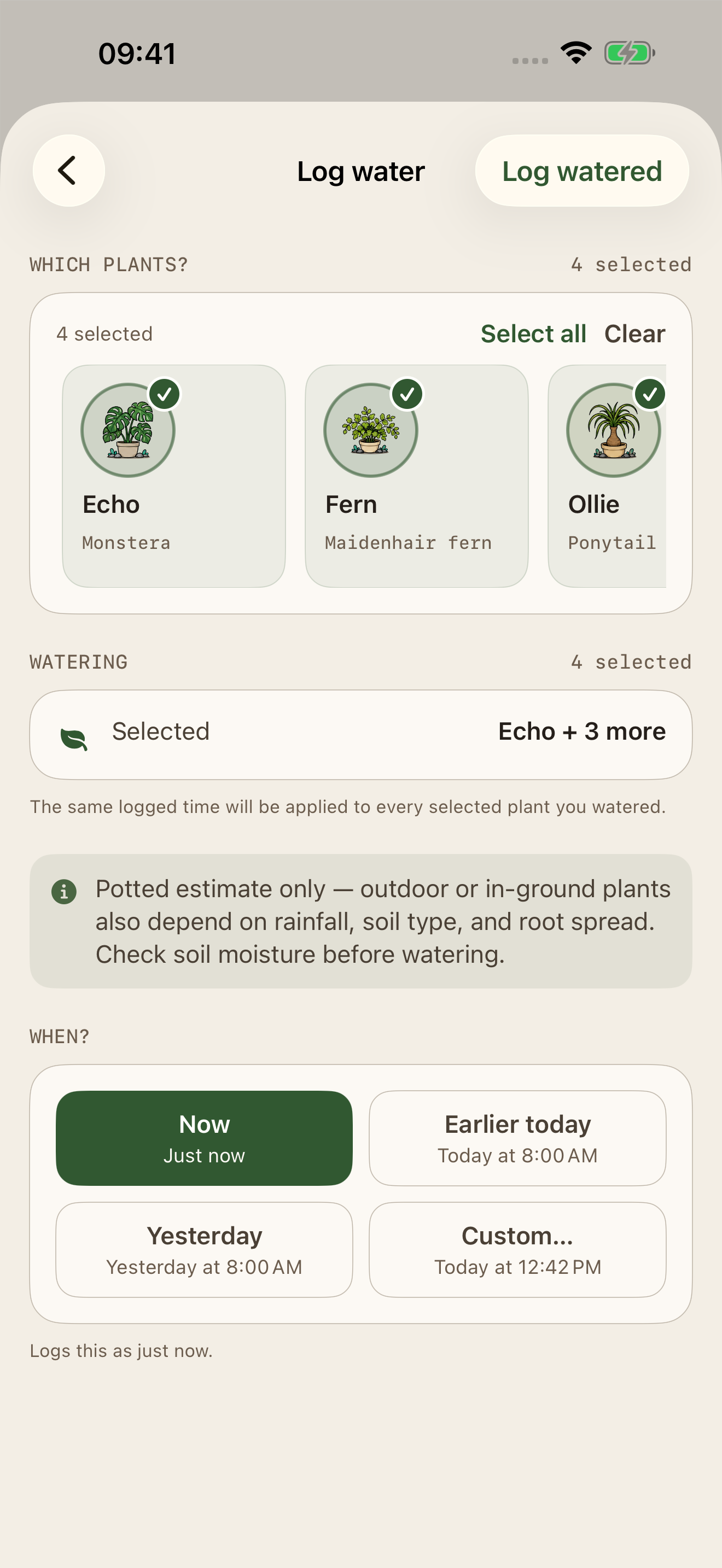Uncheck Fern's selection checkmark
Viewport: 722px width, 1568px height.
coord(407,394)
